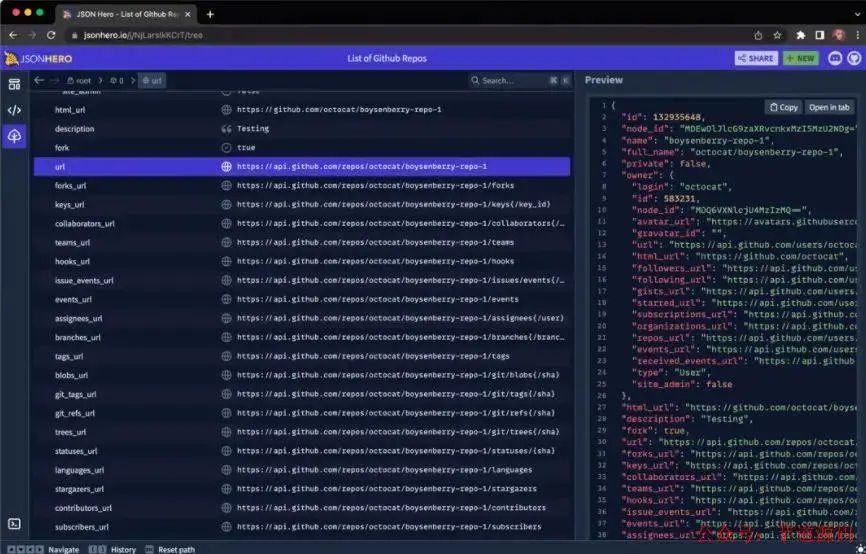
Task: Click the quote icon on description row
Action: point(226,129)
